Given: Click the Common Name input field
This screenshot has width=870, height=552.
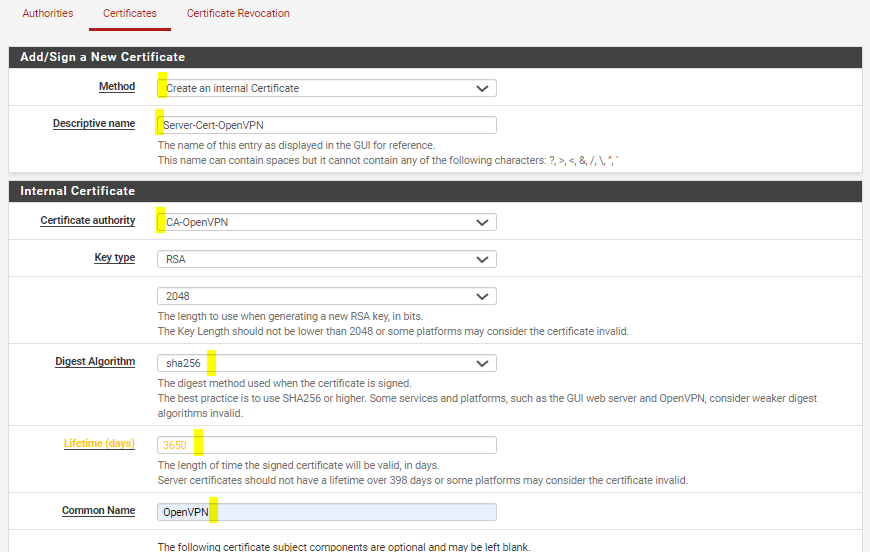Looking at the screenshot, I should (327, 512).
